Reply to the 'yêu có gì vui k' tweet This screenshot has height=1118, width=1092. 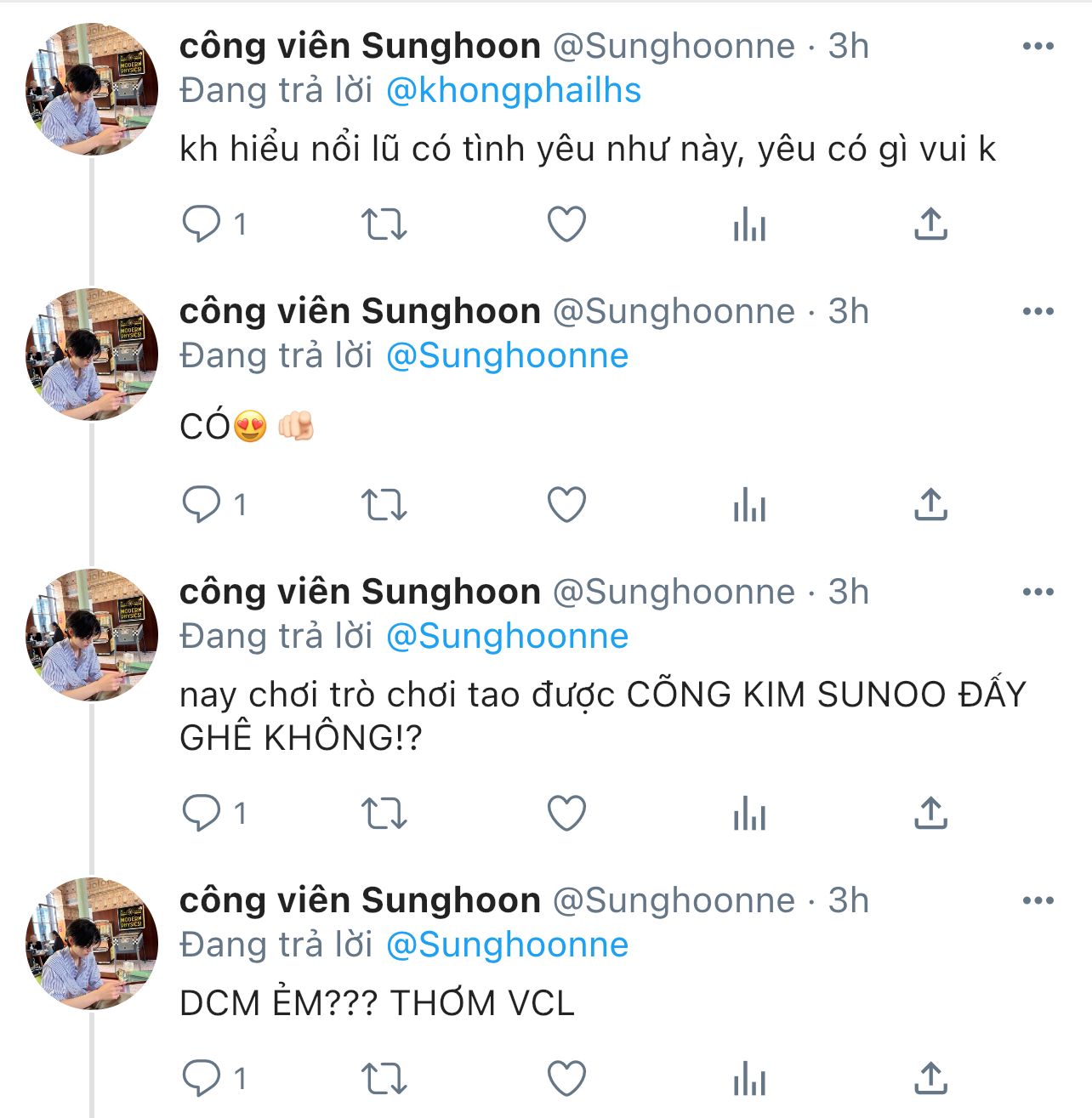(x=202, y=224)
